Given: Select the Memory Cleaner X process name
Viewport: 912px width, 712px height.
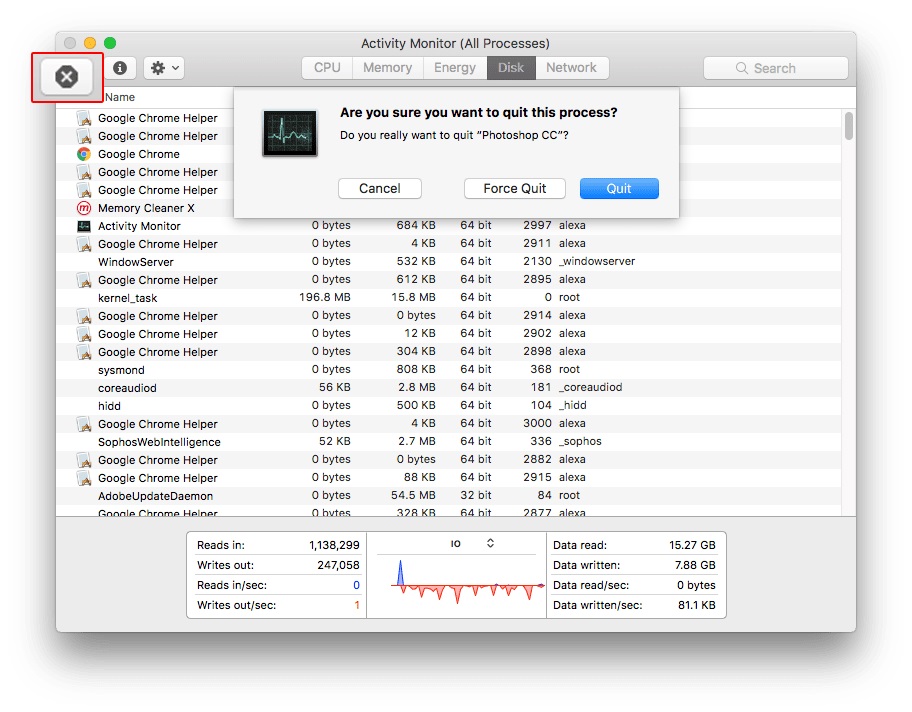Looking at the screenshot, I should pos(146,208).
